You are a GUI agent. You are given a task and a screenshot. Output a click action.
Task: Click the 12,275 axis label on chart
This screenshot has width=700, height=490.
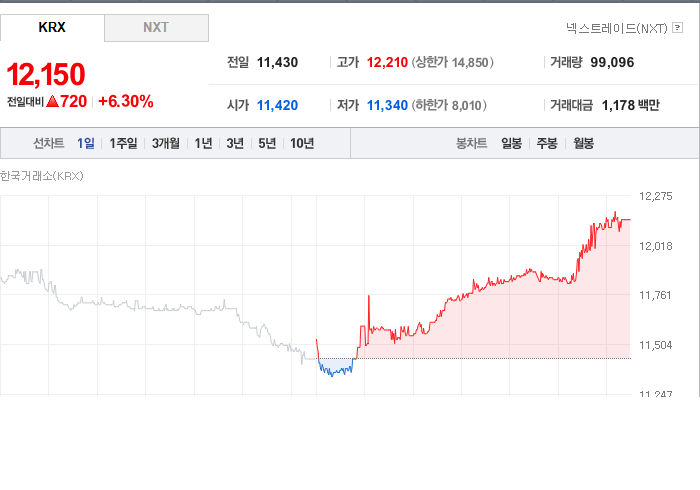coord(655,196)
